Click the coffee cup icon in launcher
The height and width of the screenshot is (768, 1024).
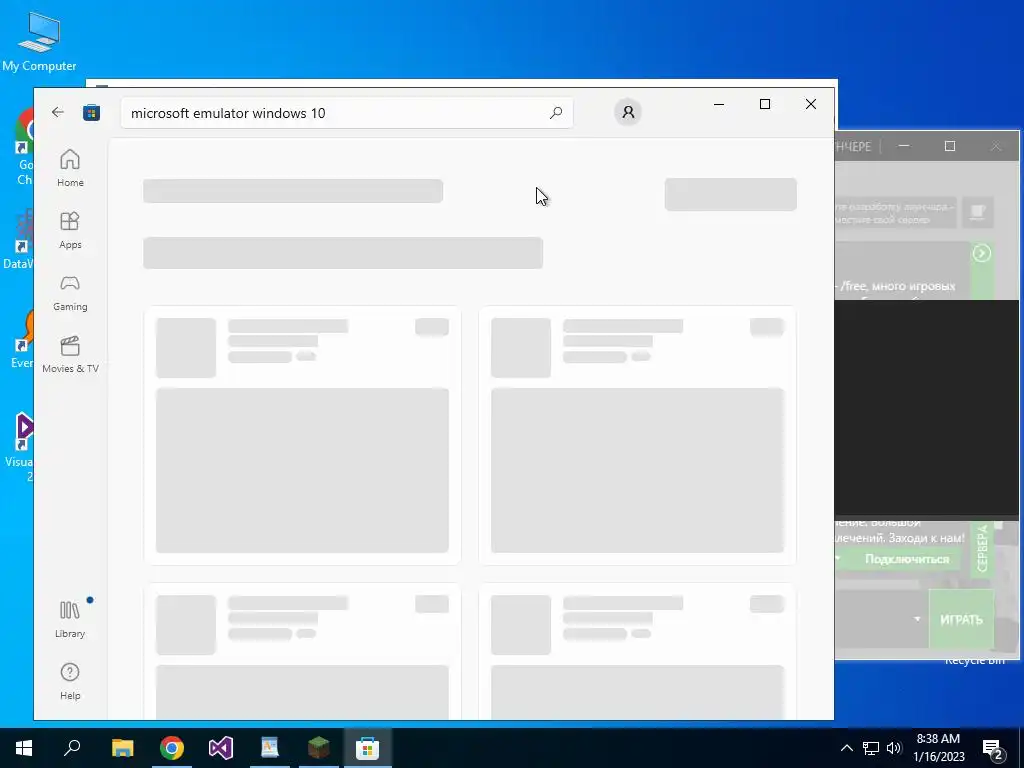pos(977,212)
